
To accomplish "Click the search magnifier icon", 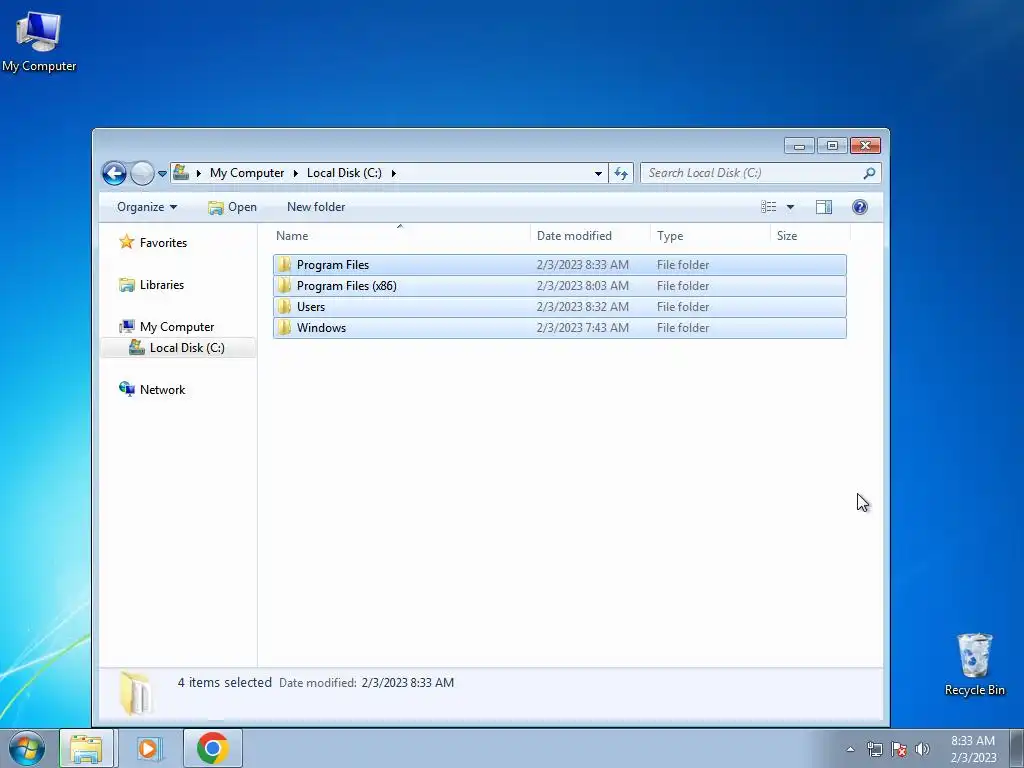I will click(x=869, y=173).
